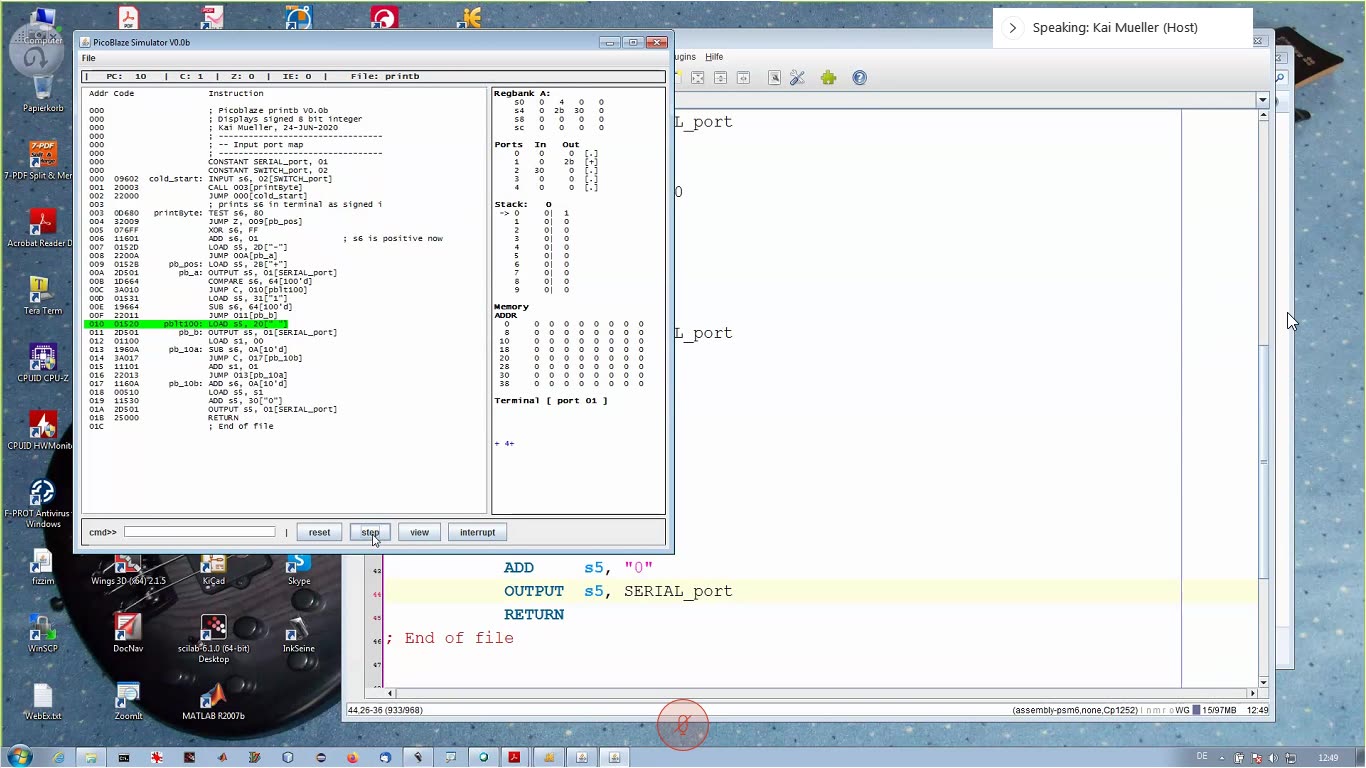Screen dimensions: 1366x768
Task: Select the WinSCP desktop icon
Action: [42, 633]
